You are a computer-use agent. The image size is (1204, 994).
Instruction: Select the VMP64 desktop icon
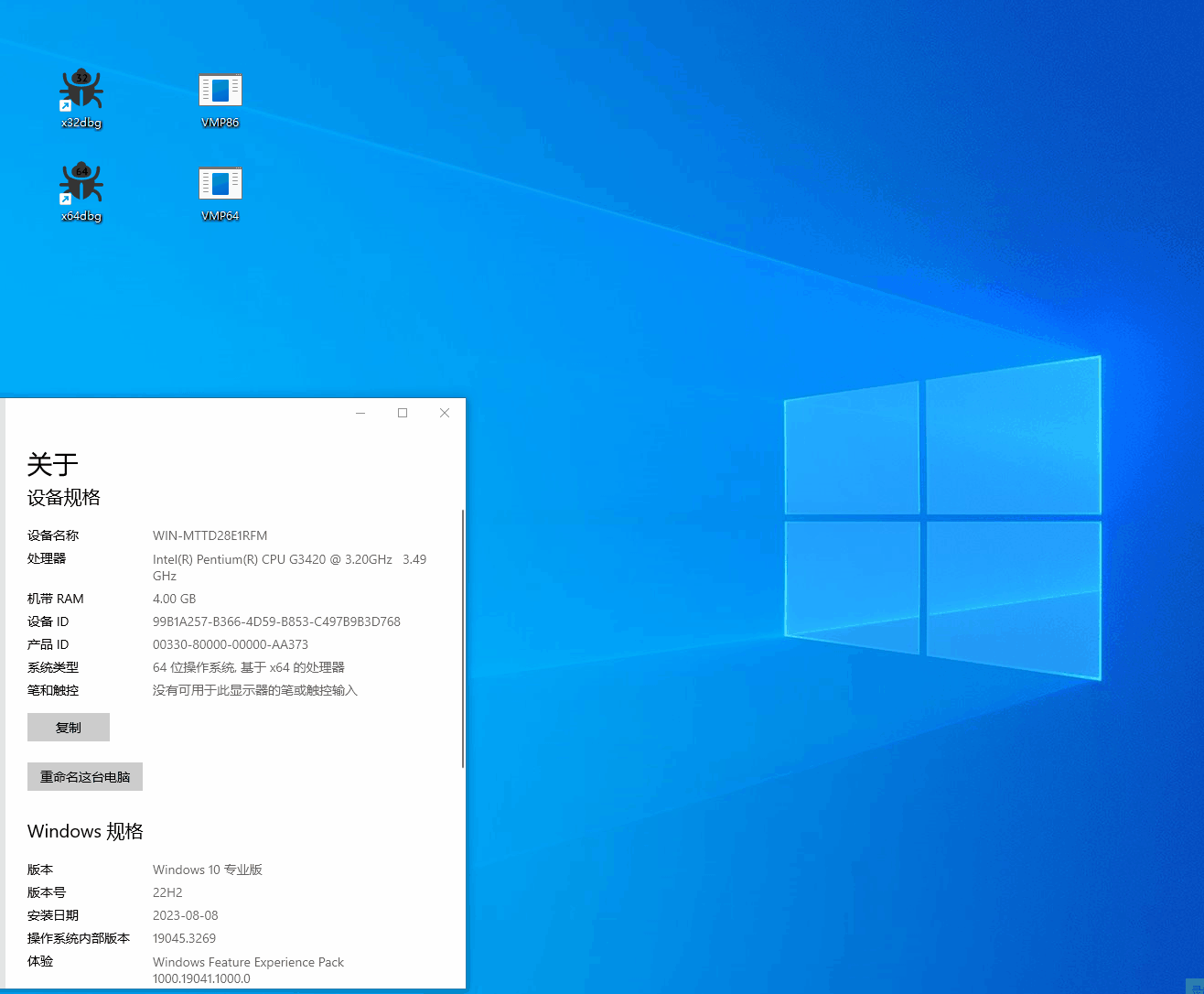(220, 193)
